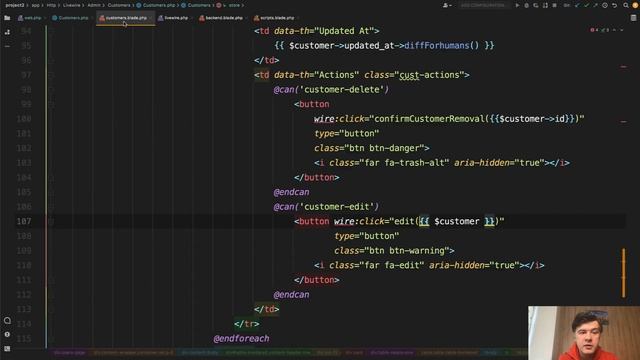
Task: Click the 'cust-actions' class name
Action: pyautogui.click(x=429, y=75)
